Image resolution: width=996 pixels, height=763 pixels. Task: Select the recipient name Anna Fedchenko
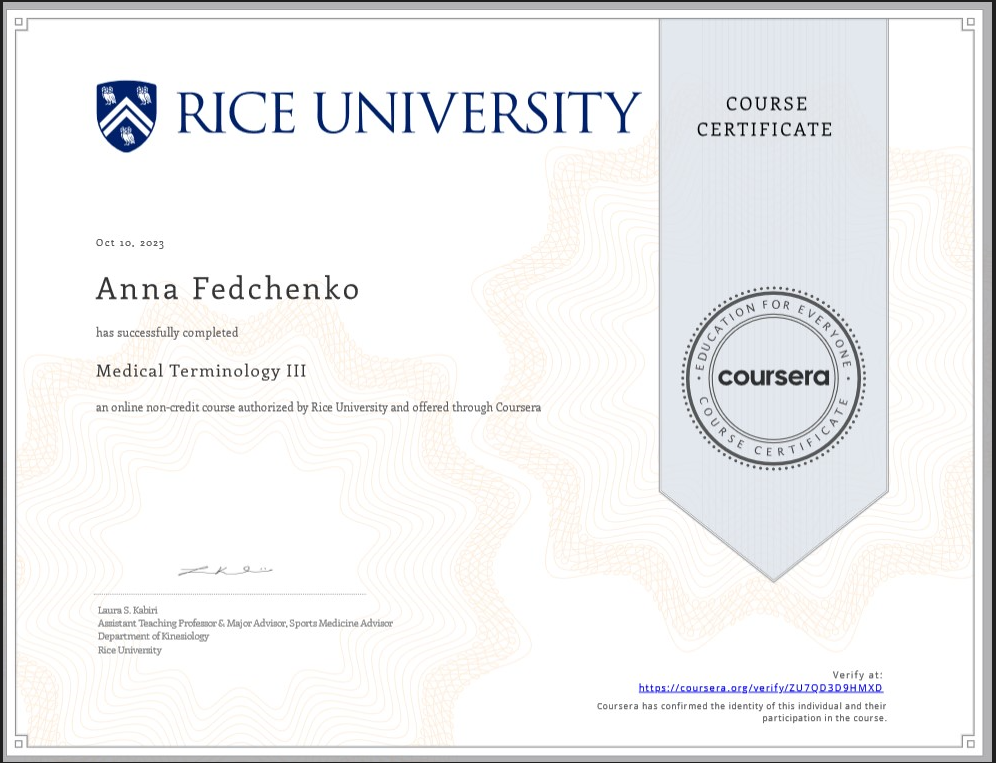pyautogui.click(x=227, y=289)
